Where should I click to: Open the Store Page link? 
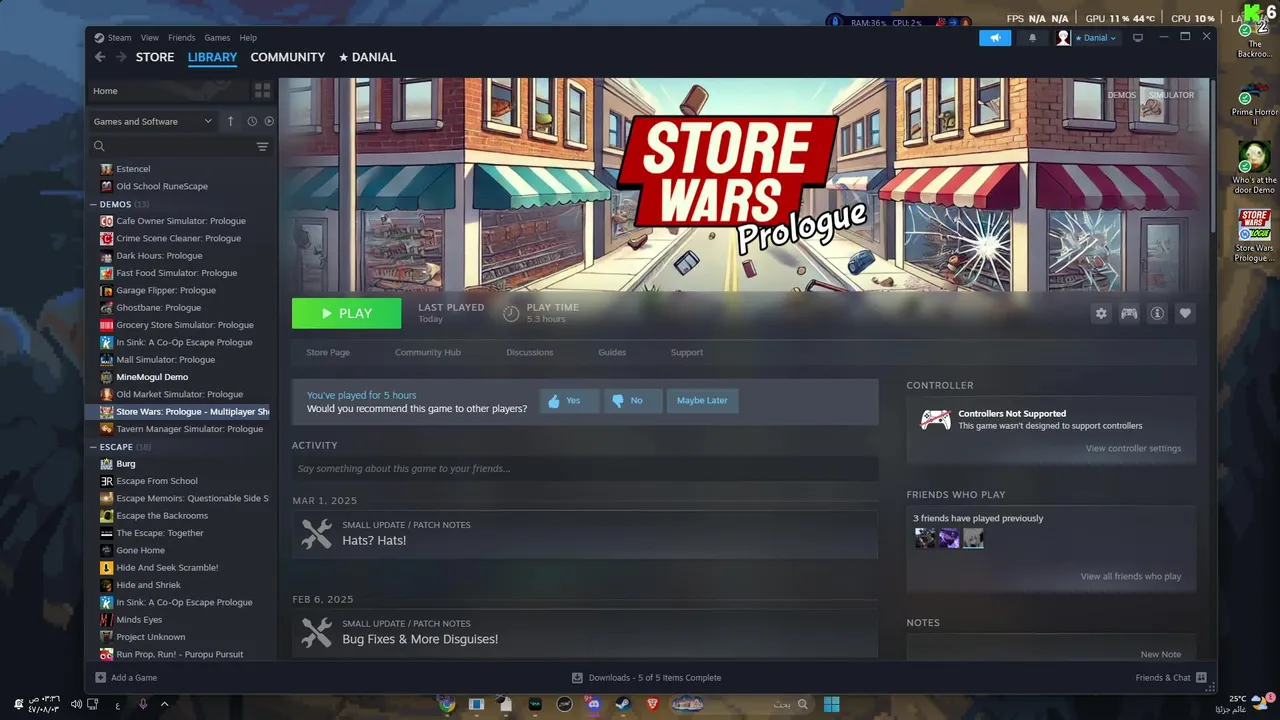pyautogui.click(x=328, y=352)
